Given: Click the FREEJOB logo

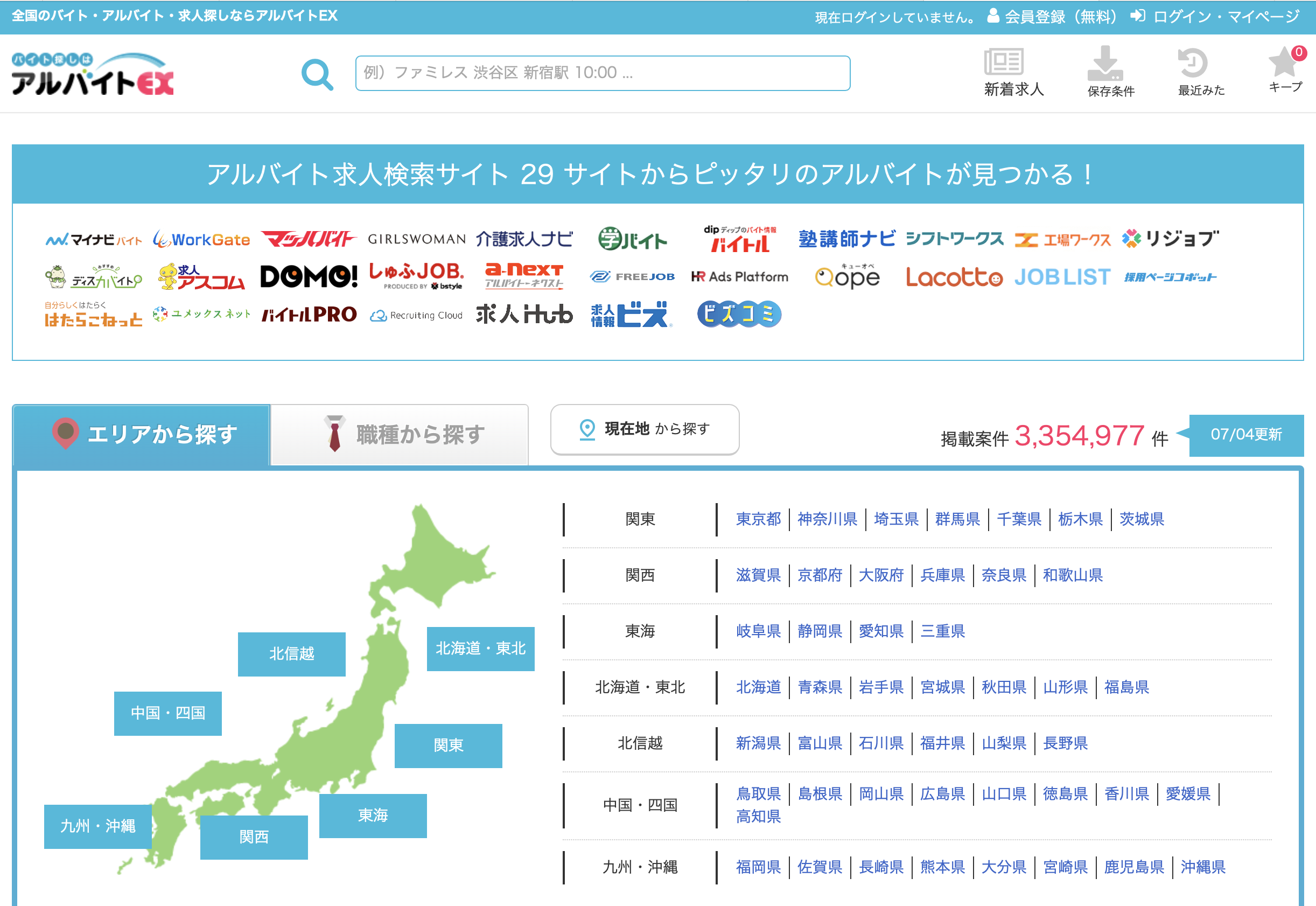Looking at the screenshot, I should click(632, 277).
